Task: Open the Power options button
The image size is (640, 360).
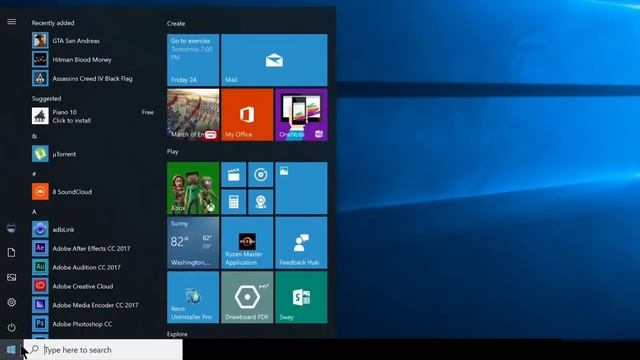Action: 11,327
